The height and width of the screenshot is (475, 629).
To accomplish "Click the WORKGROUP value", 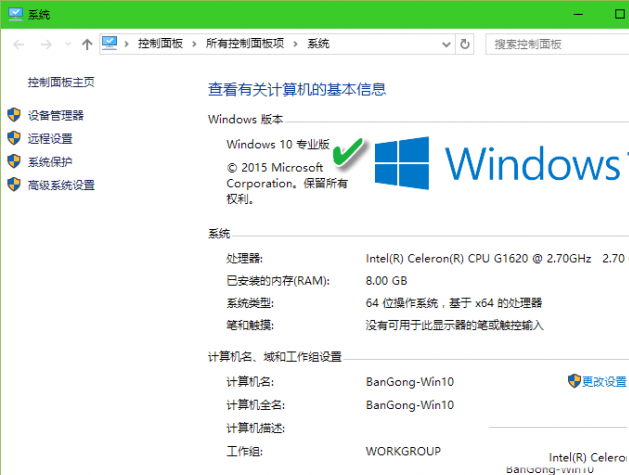I will pos(403,451).
